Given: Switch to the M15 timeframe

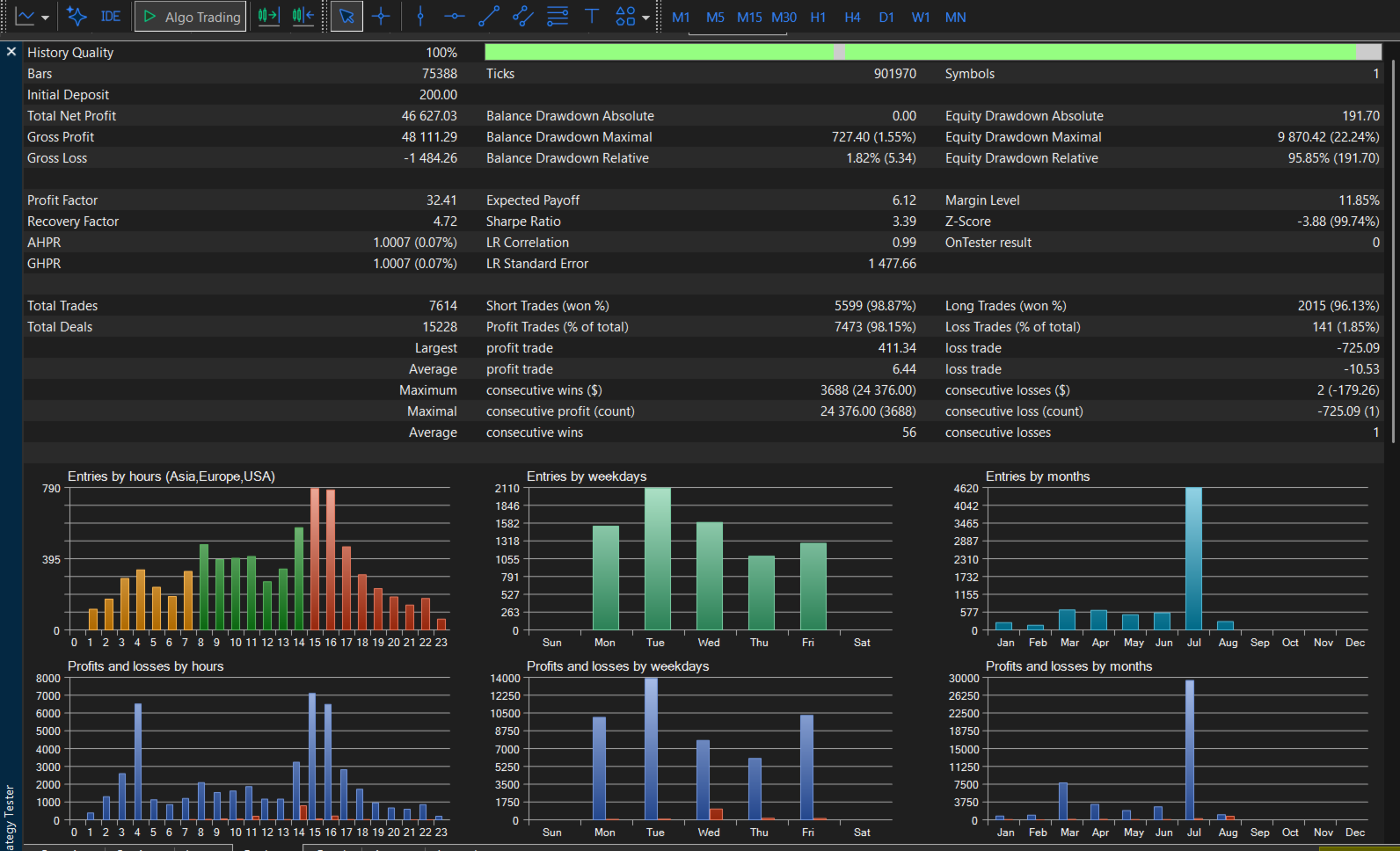Looking at the screenshot, I should 749,18.
